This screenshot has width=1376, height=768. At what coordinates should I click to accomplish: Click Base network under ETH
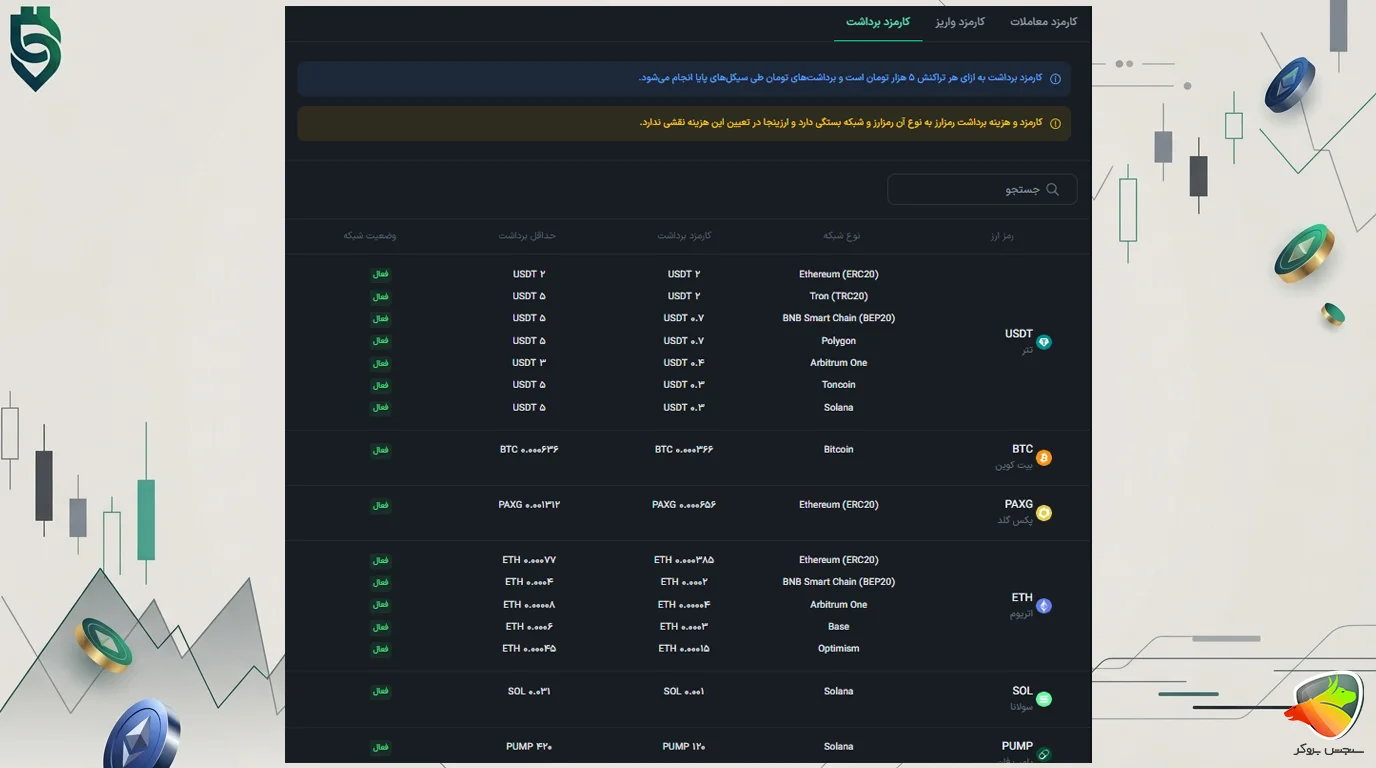[x=839, y=627]
